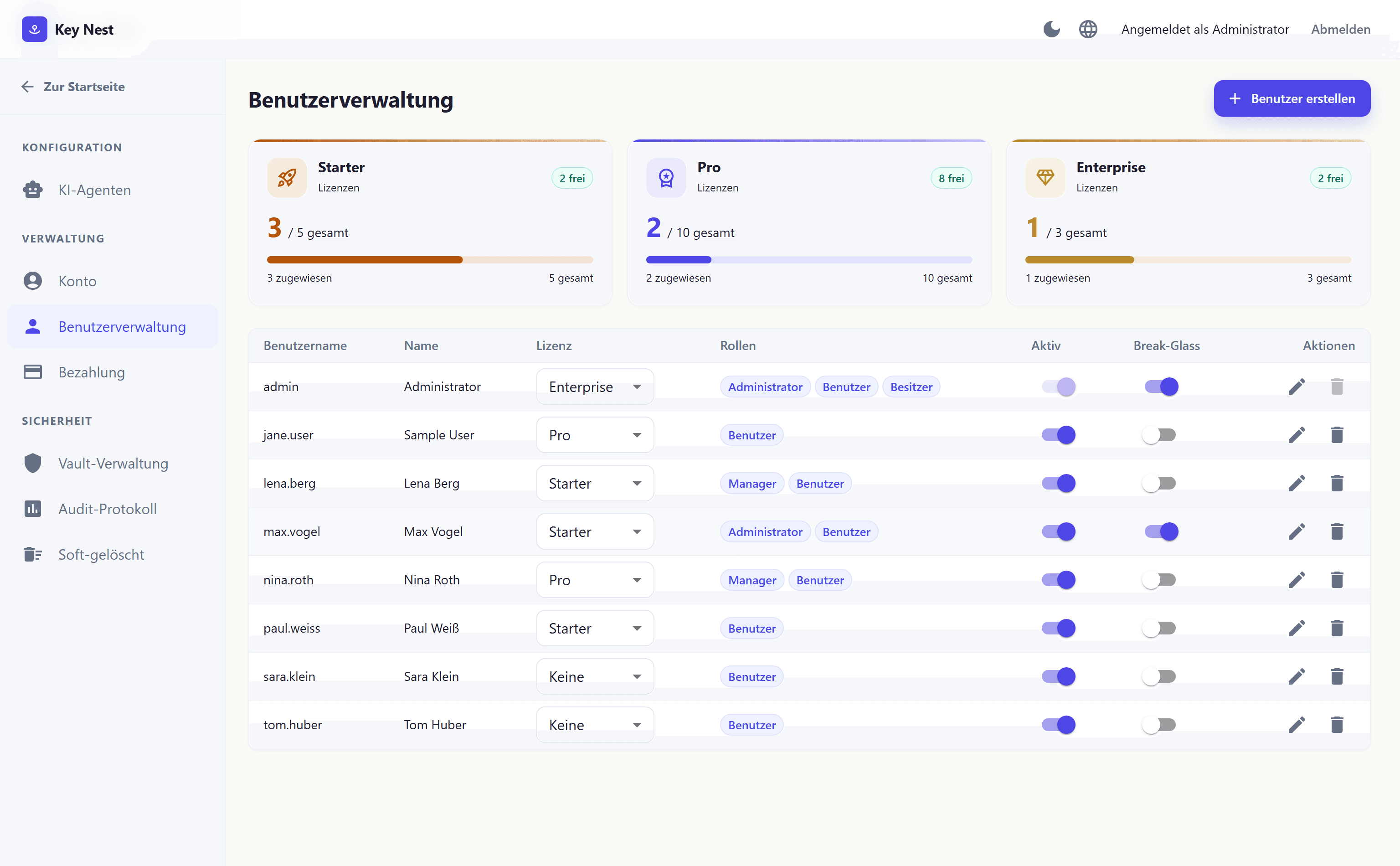Expand admin's Enterprise license dropdown
The image size is (1400, 866).
(594, 387)
